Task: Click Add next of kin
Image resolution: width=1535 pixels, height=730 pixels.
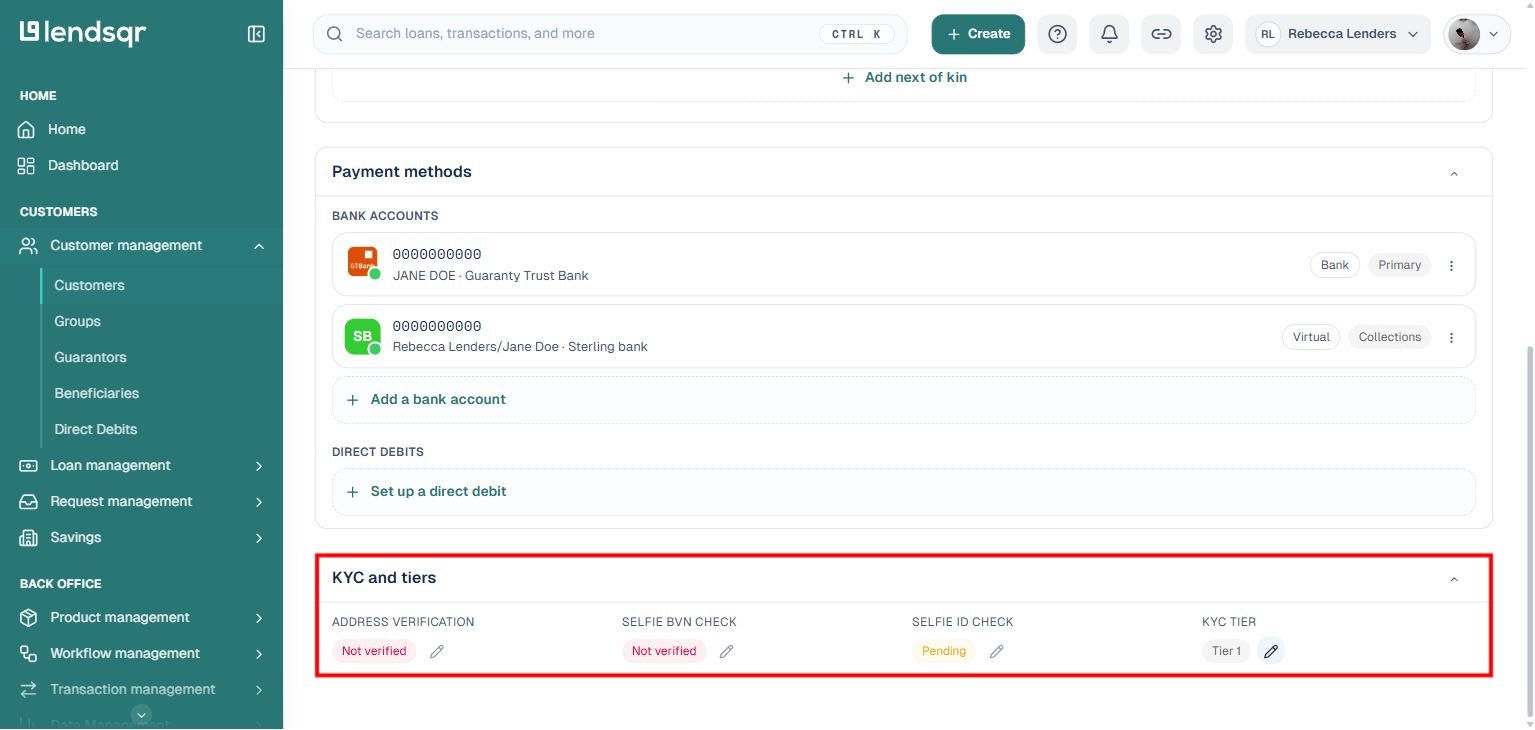Action: point(904,77)
